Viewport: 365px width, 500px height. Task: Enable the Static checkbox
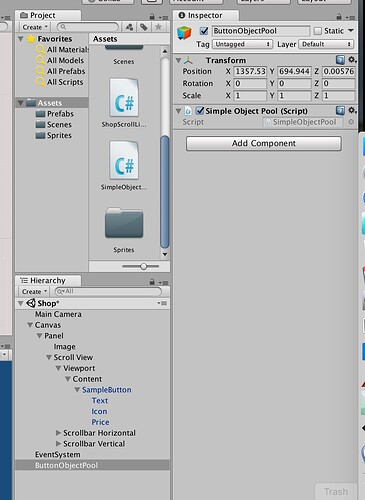pyautogui.click(x=318, y=31)
